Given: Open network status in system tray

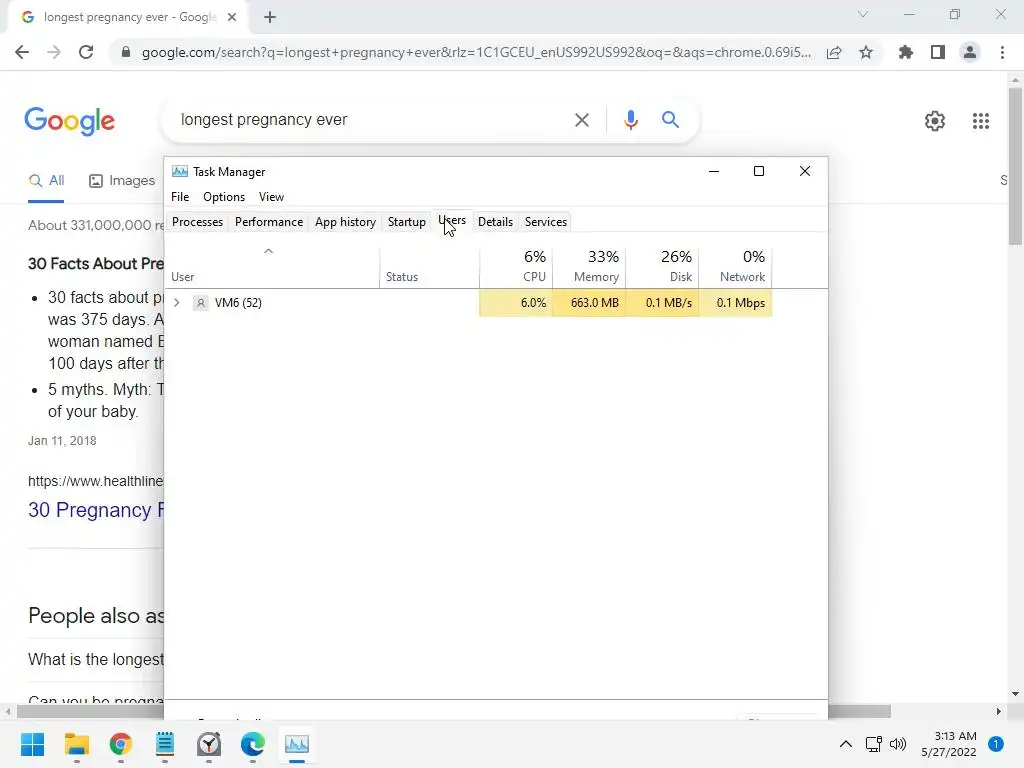Looking at the screenshot, I should coord(873,744).
